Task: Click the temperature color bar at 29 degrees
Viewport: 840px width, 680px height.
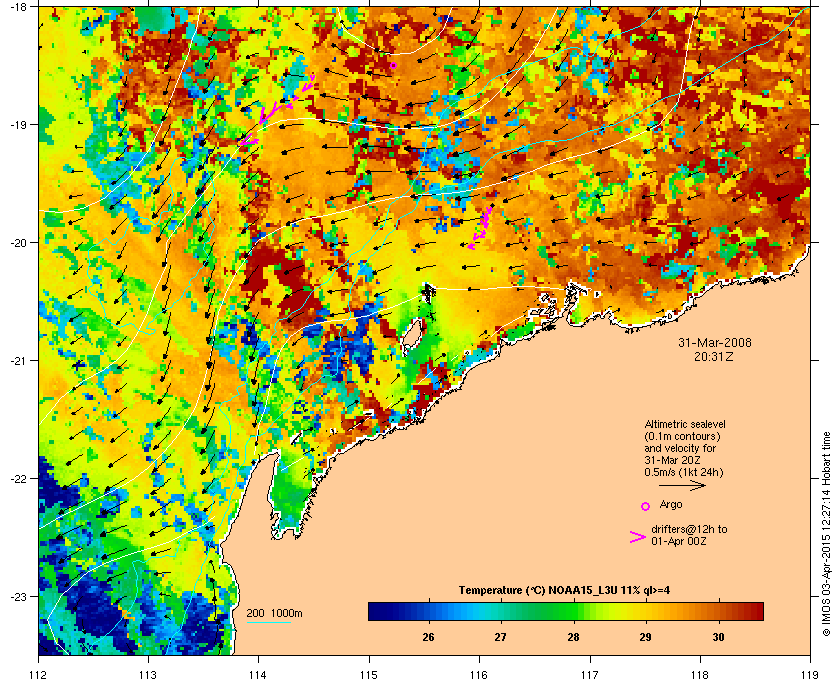Action: pos(646,611)
